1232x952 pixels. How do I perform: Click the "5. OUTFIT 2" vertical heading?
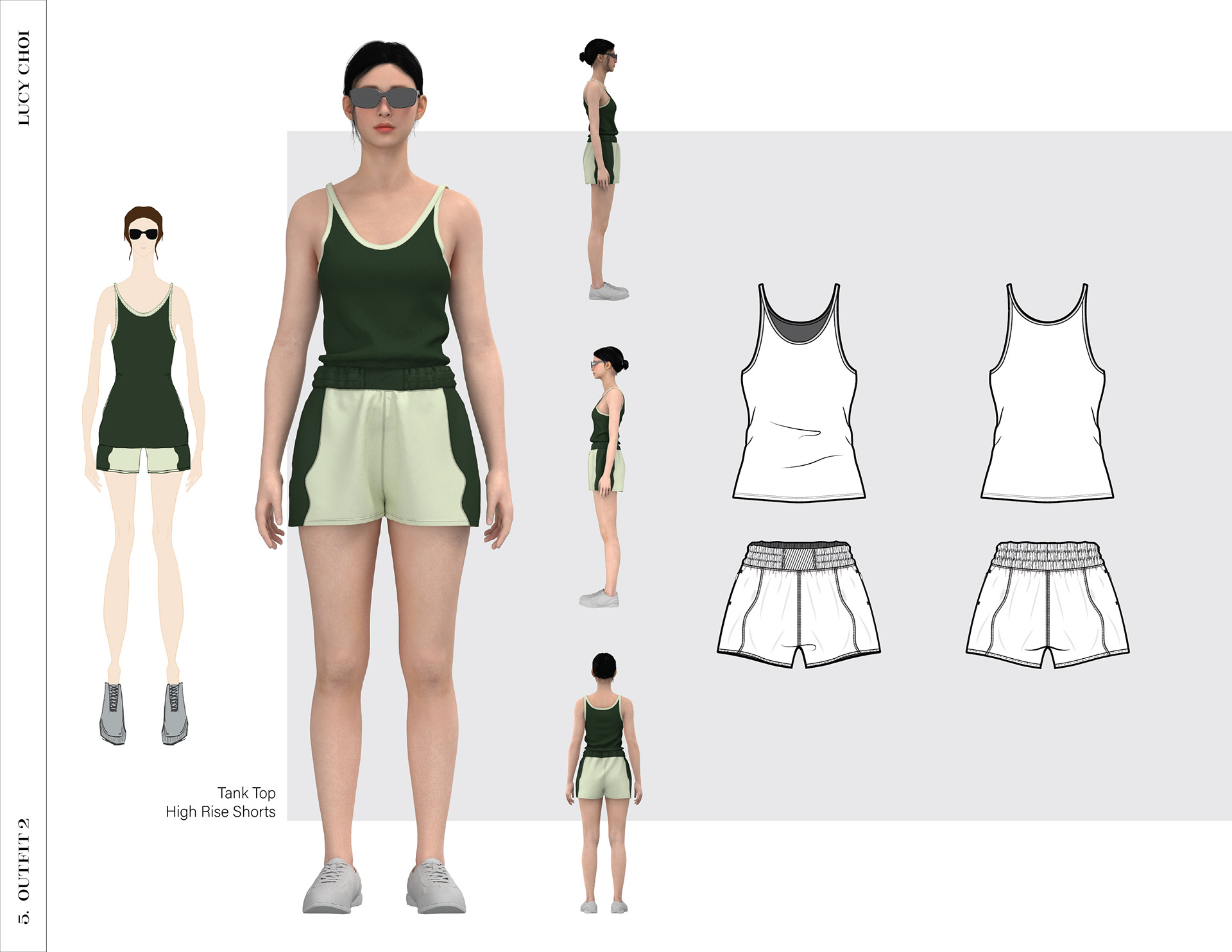[x=24, y=871]
